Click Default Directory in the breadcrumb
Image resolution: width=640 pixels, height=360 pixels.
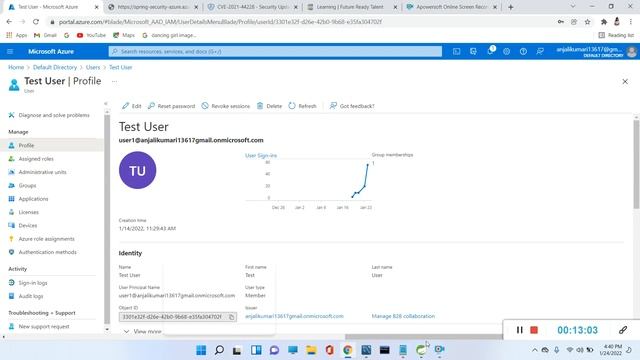(x=55, y=67)
